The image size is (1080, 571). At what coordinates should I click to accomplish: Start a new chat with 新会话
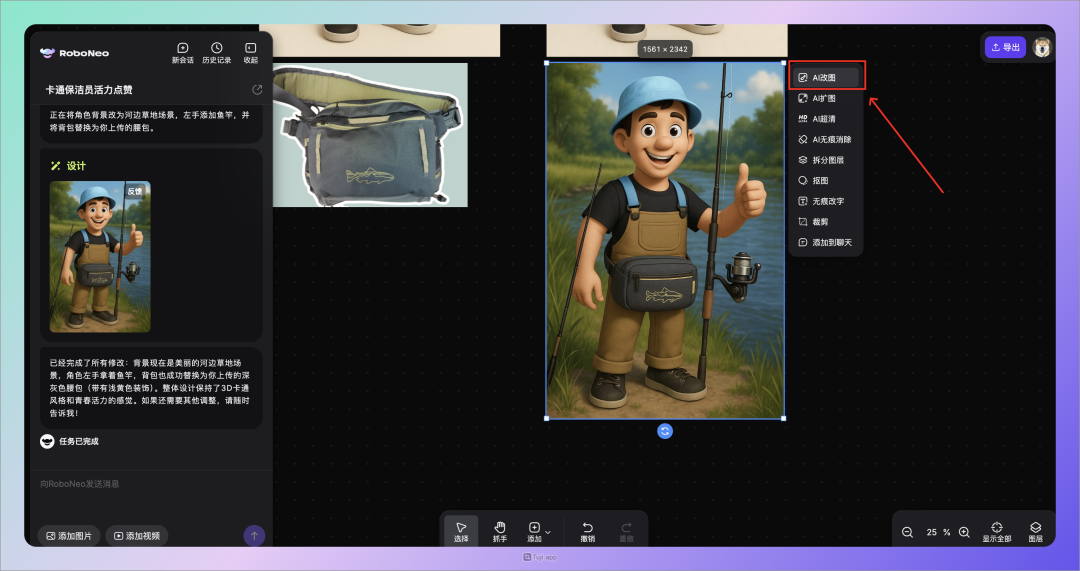coord(182,52)
